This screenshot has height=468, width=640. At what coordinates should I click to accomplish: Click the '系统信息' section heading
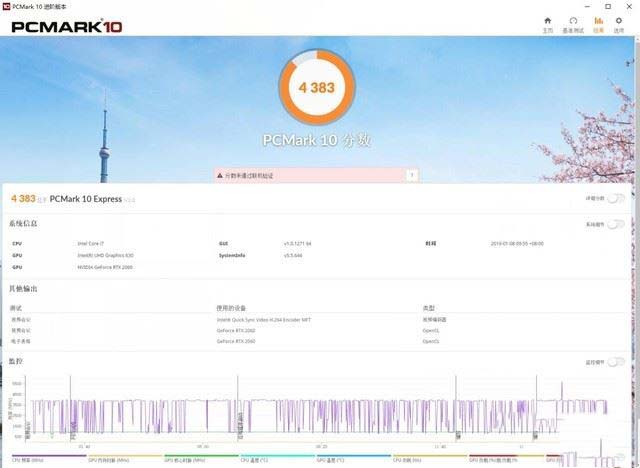click(23, 223)
